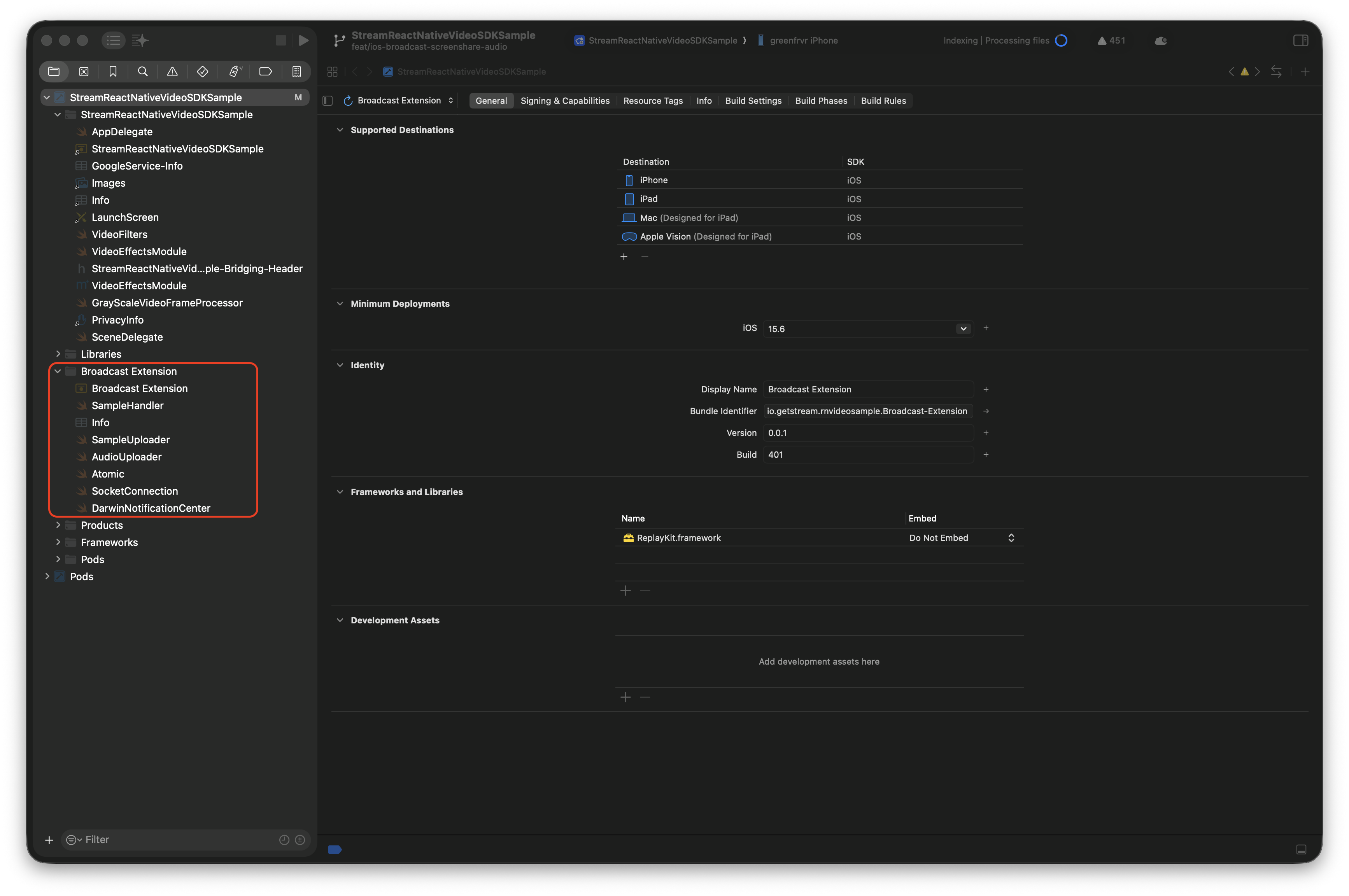Open the AudioUploader Swift file
The image size is (1349, 896).
(x=126, y=457)
